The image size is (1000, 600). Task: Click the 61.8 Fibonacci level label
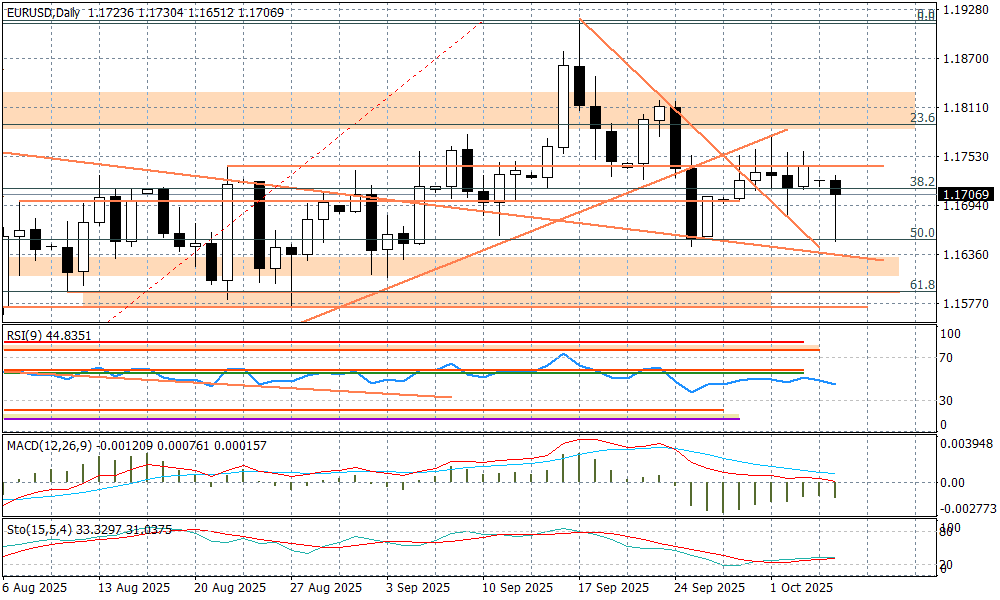tap(922, 285)
